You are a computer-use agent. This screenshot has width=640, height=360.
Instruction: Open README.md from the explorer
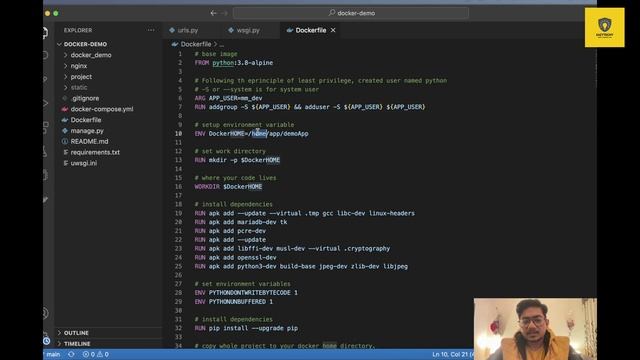tap(89, 141)
